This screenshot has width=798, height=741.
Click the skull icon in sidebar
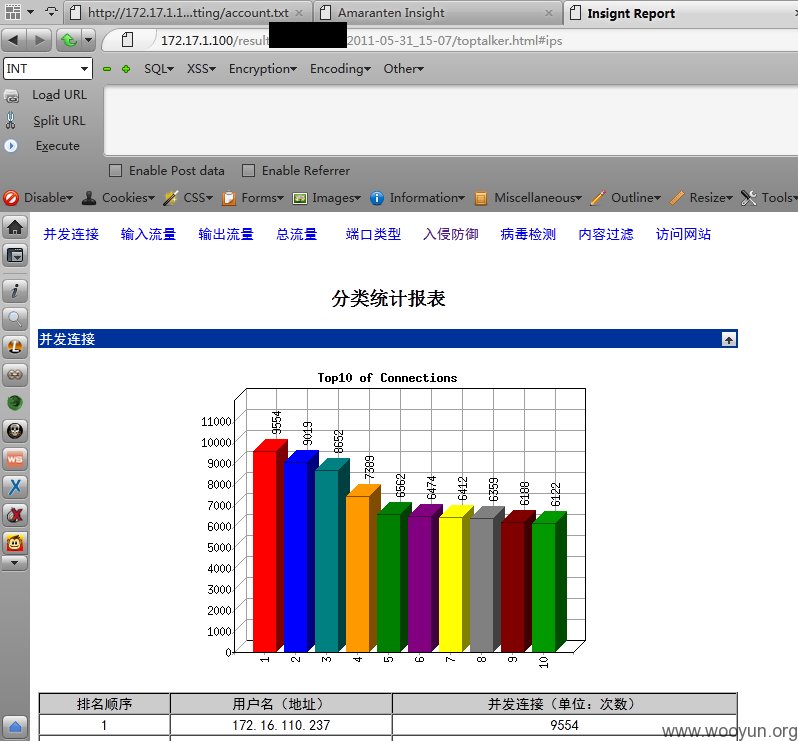pos(15,431)
